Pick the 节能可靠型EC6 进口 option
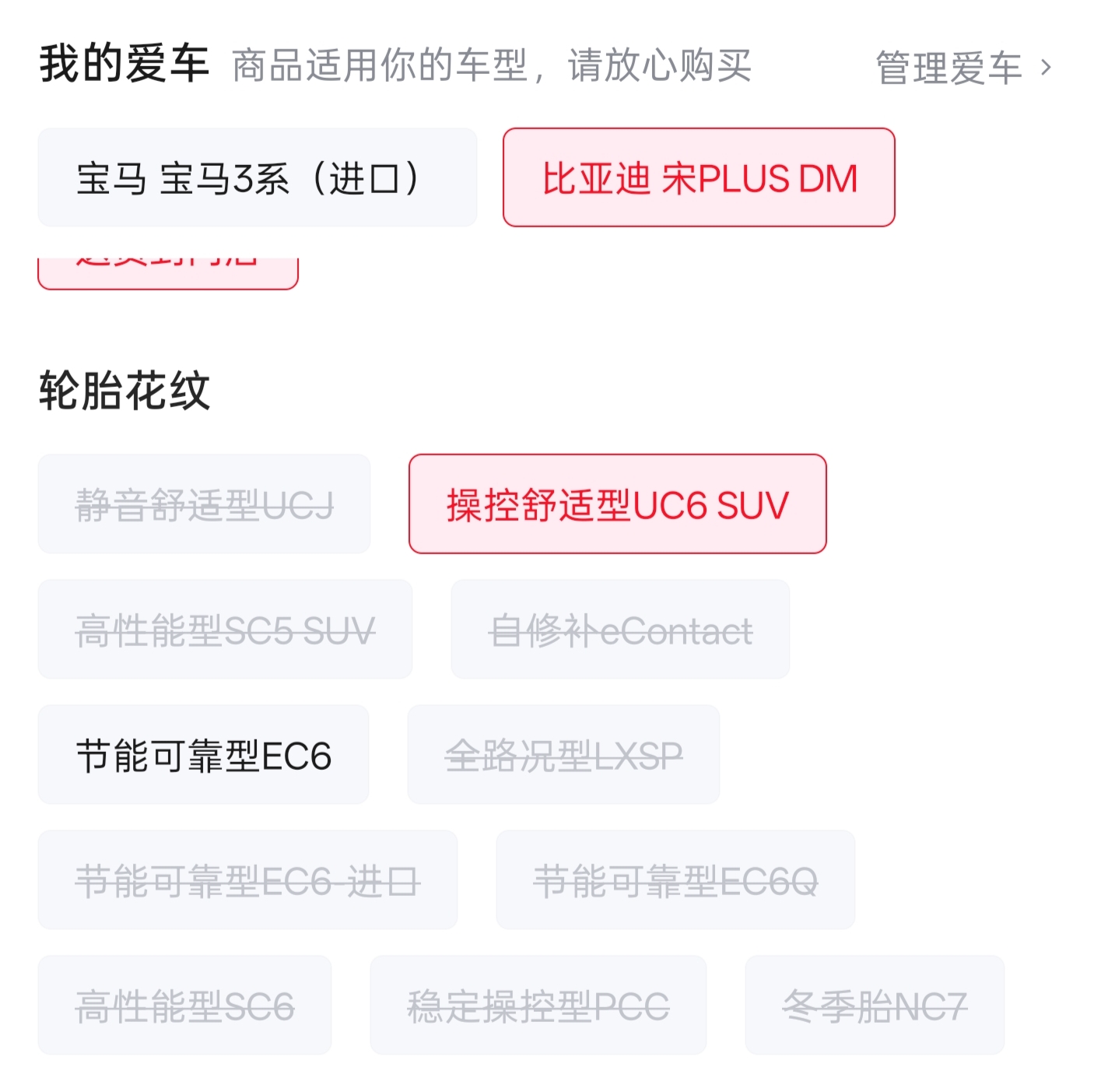This screenshot has width=1108, height=1092. pos(247,880)
